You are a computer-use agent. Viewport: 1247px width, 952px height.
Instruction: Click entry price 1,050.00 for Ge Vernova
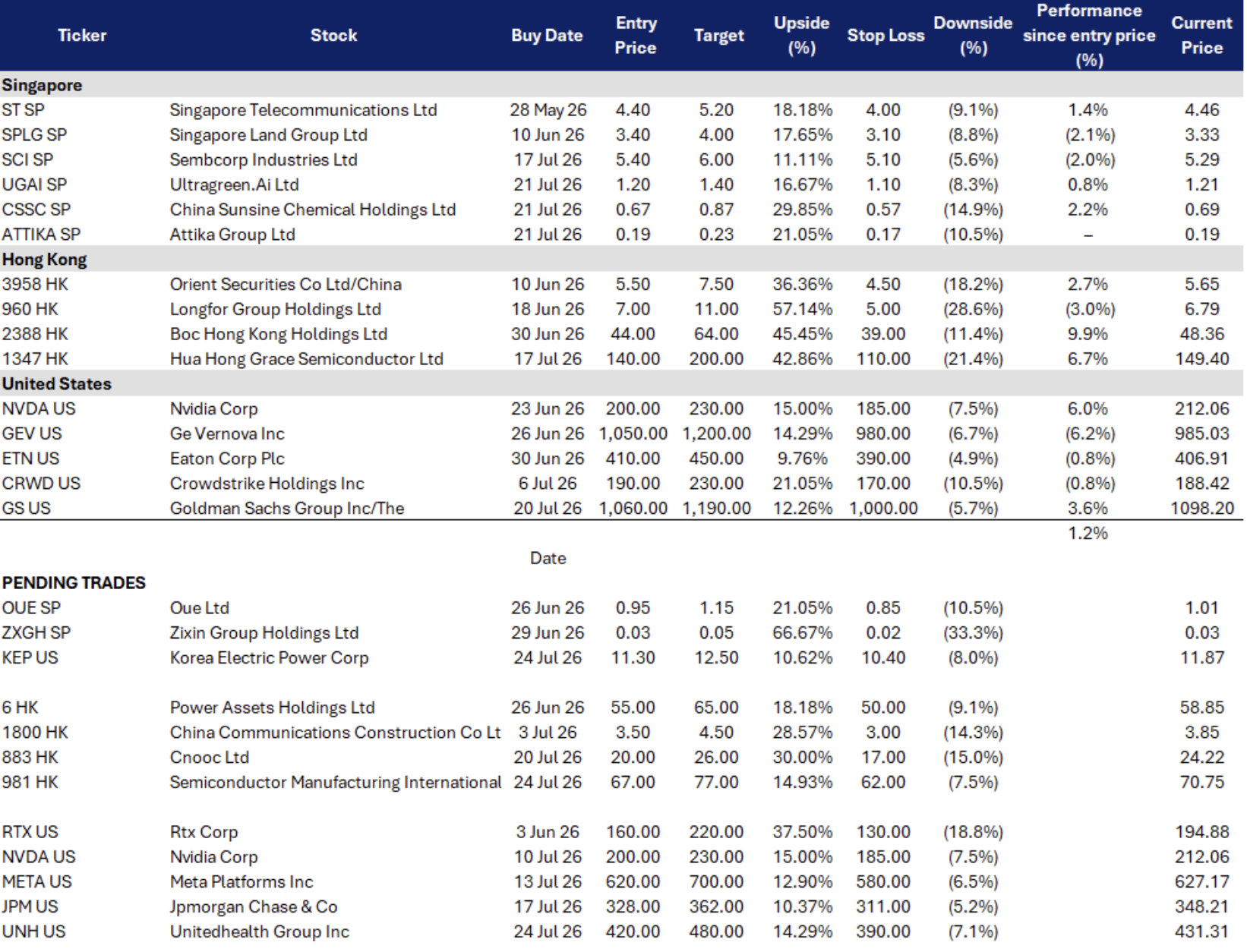633,434
